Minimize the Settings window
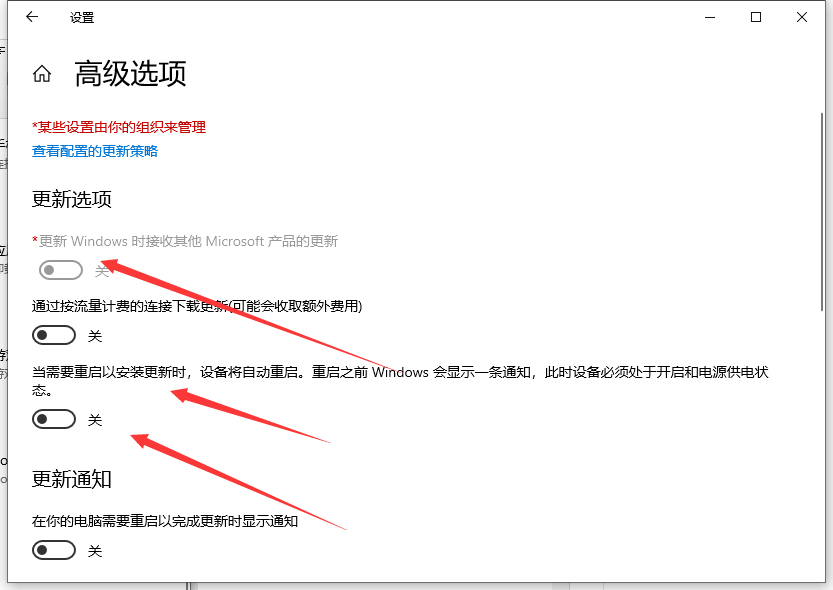Screen dimensions: 833x590 click(709, 17)
